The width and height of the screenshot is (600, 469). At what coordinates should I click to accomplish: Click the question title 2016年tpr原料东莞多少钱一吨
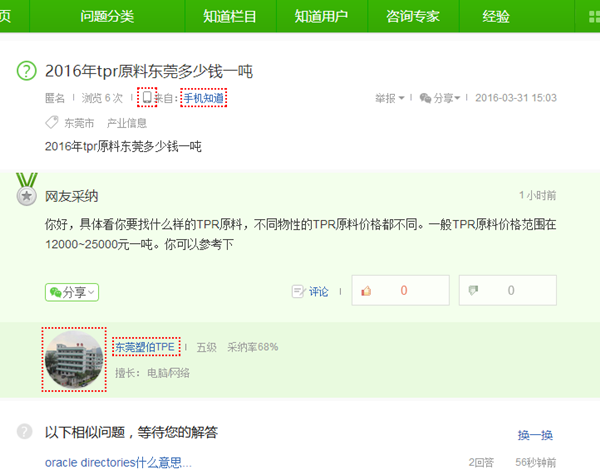[x=149, y=71]
